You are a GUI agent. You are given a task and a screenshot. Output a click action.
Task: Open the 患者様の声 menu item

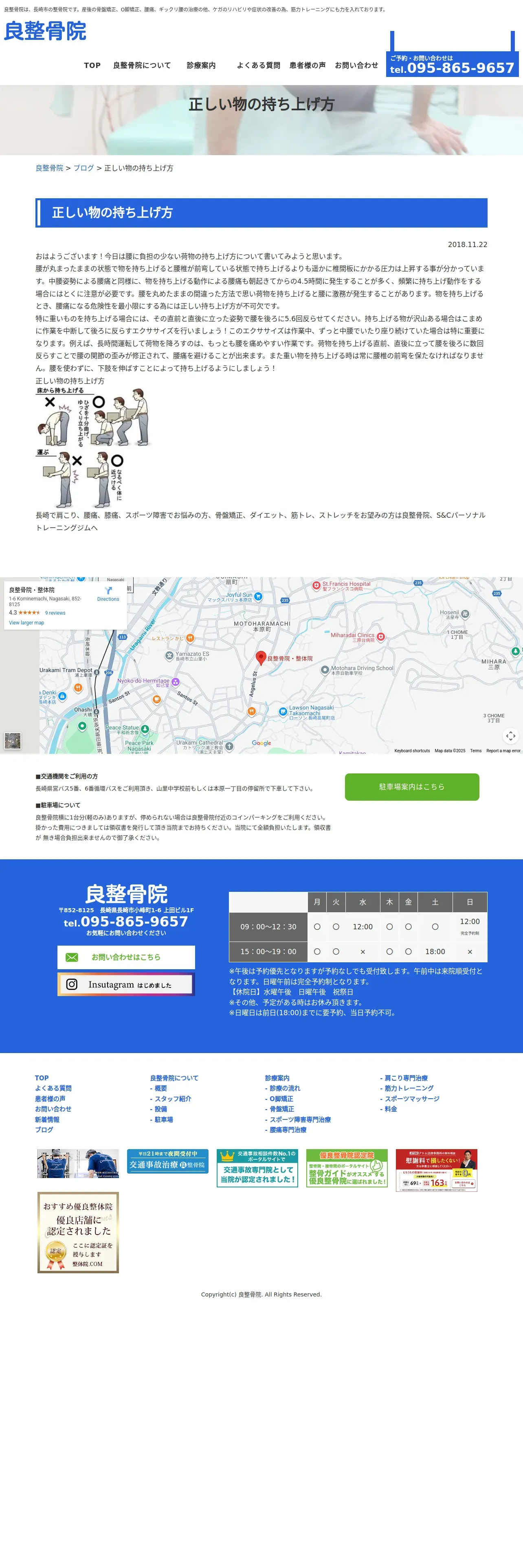[x=308, y=65]
